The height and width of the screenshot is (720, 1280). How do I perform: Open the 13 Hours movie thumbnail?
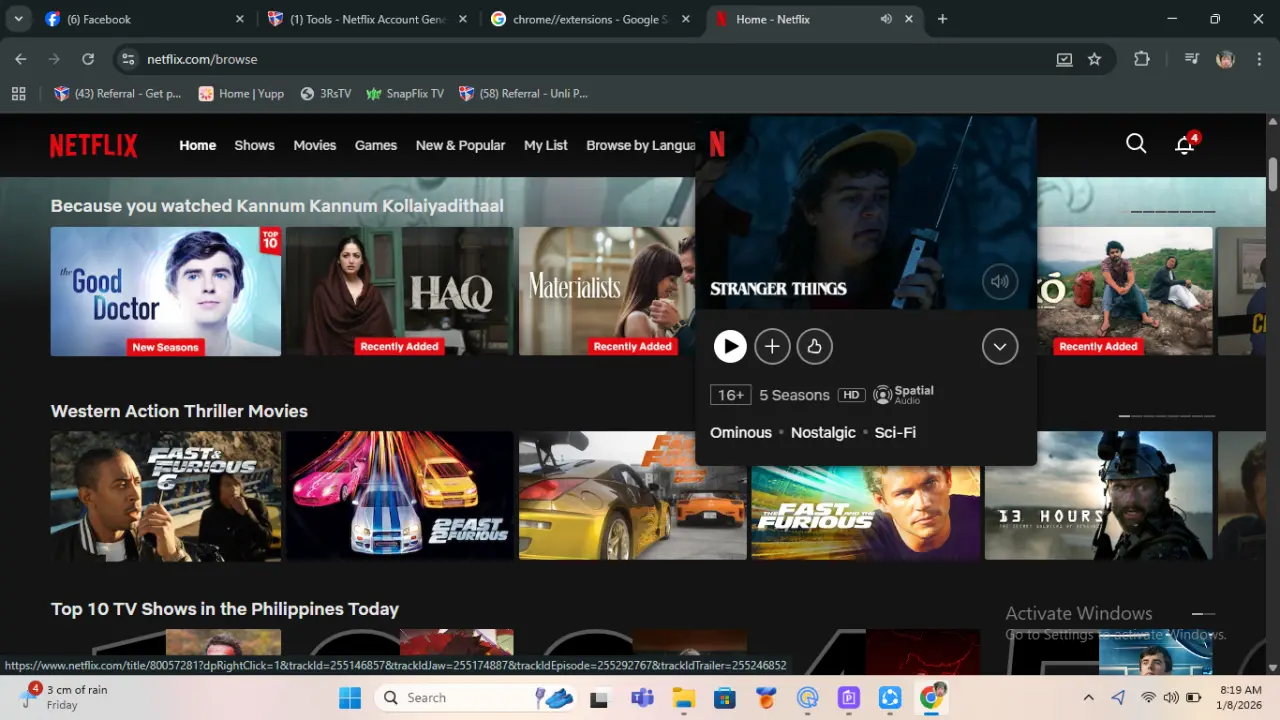pos(1098,495)
